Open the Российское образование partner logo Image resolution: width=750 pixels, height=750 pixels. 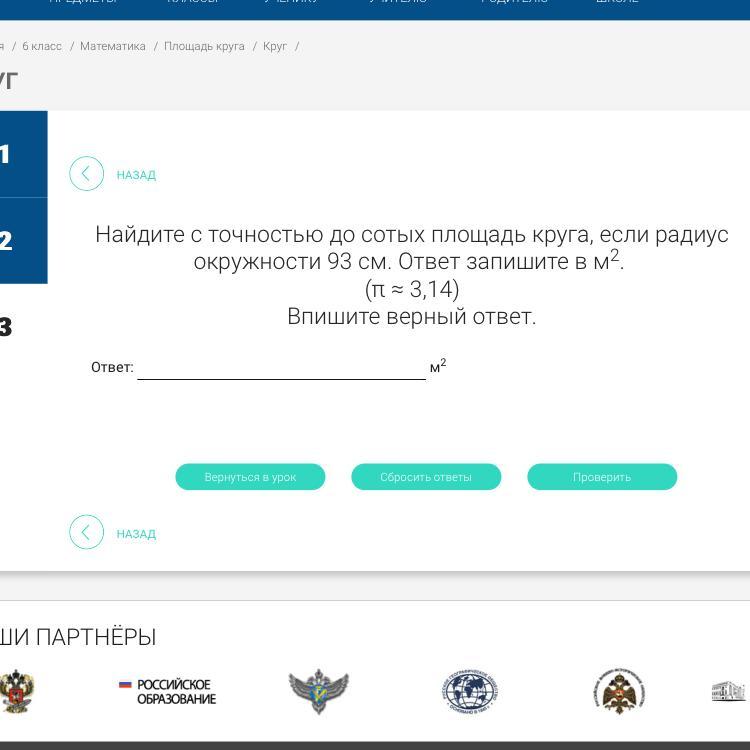click(167, 692)
